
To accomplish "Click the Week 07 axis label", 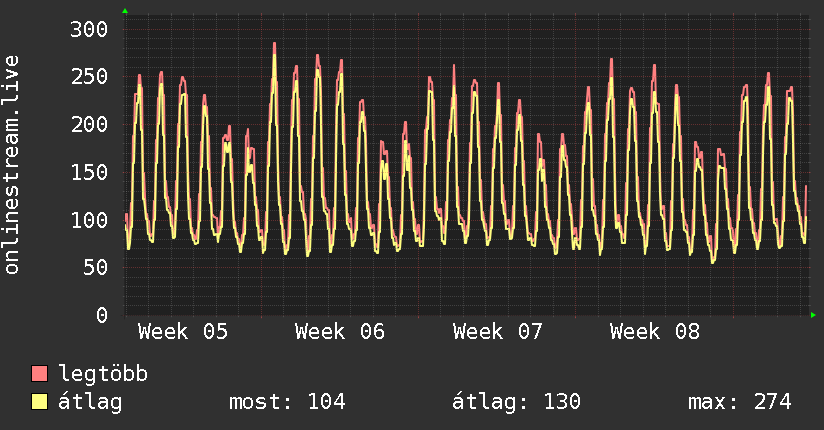I will tap(497, 332).
